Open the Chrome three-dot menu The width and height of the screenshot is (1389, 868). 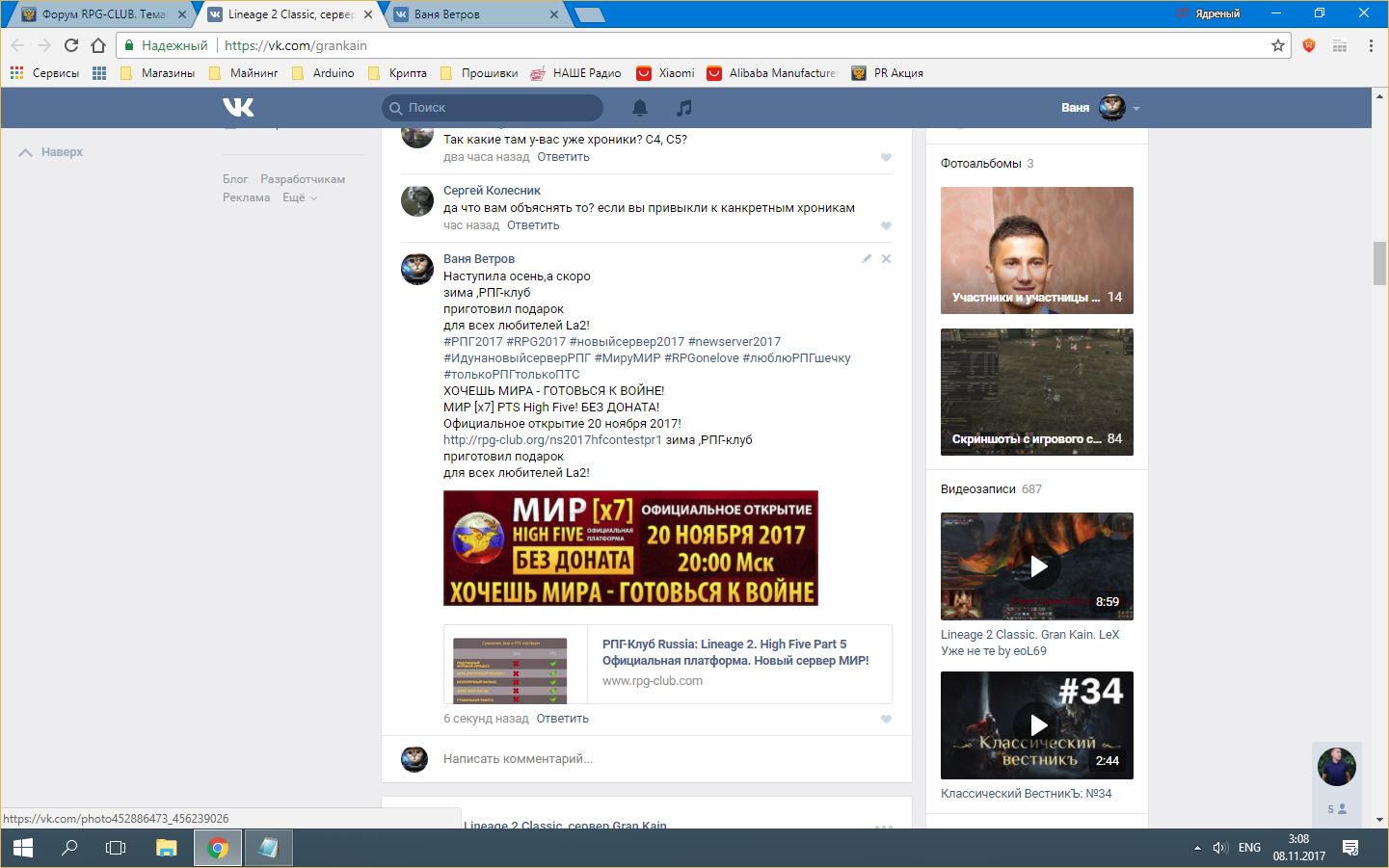coord(1371,45)
